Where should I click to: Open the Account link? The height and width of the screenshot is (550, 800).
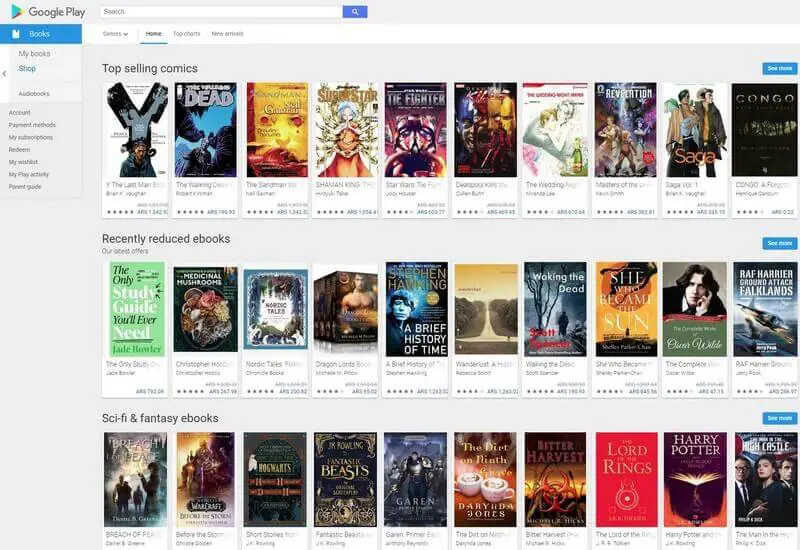click(19, 112)
